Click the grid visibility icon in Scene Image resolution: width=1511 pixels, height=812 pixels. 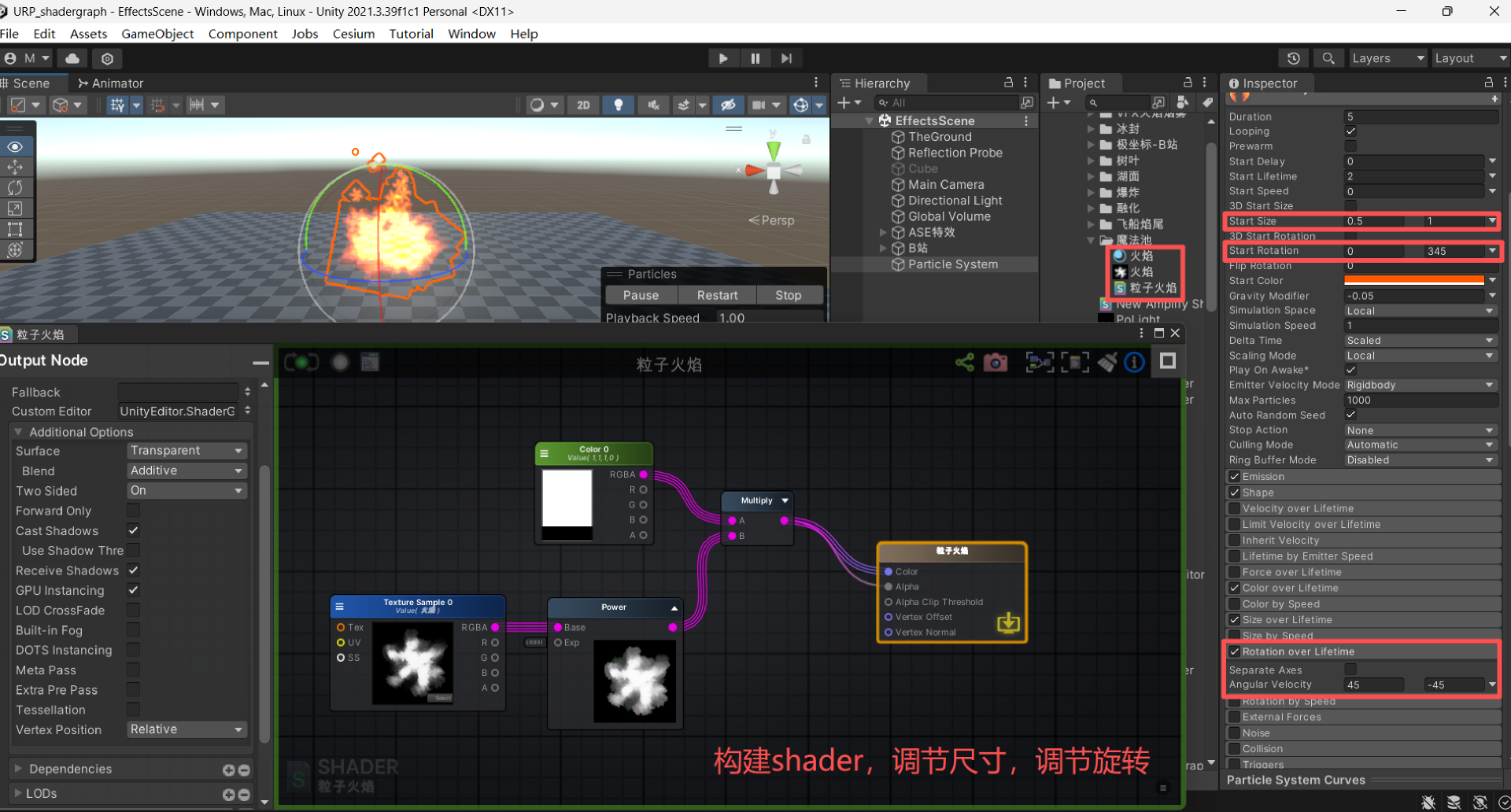(117, 105)
